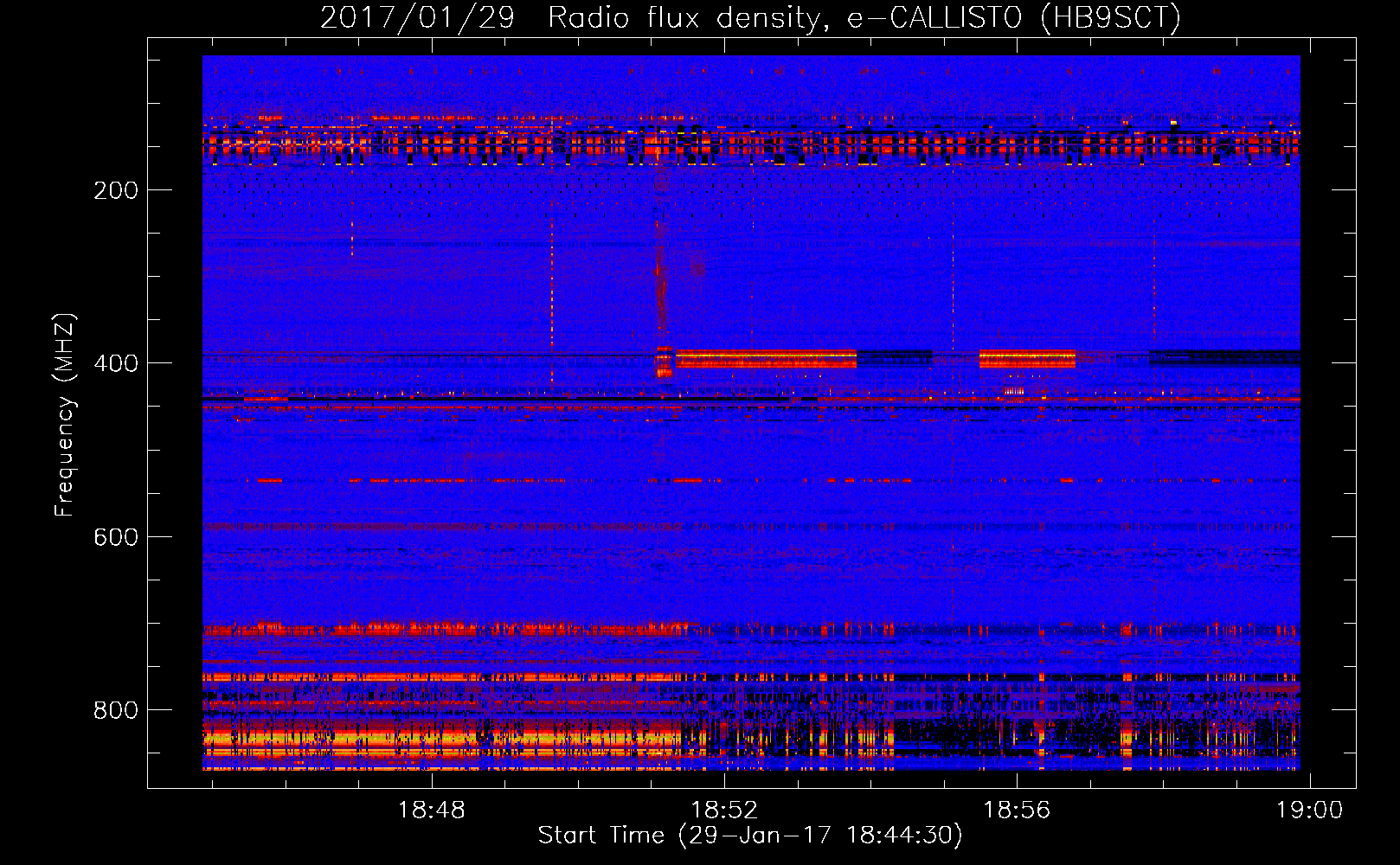Click the 800 frequency tick label
The width and height of the screenshot is (1400, 865).
coord(116,710)
